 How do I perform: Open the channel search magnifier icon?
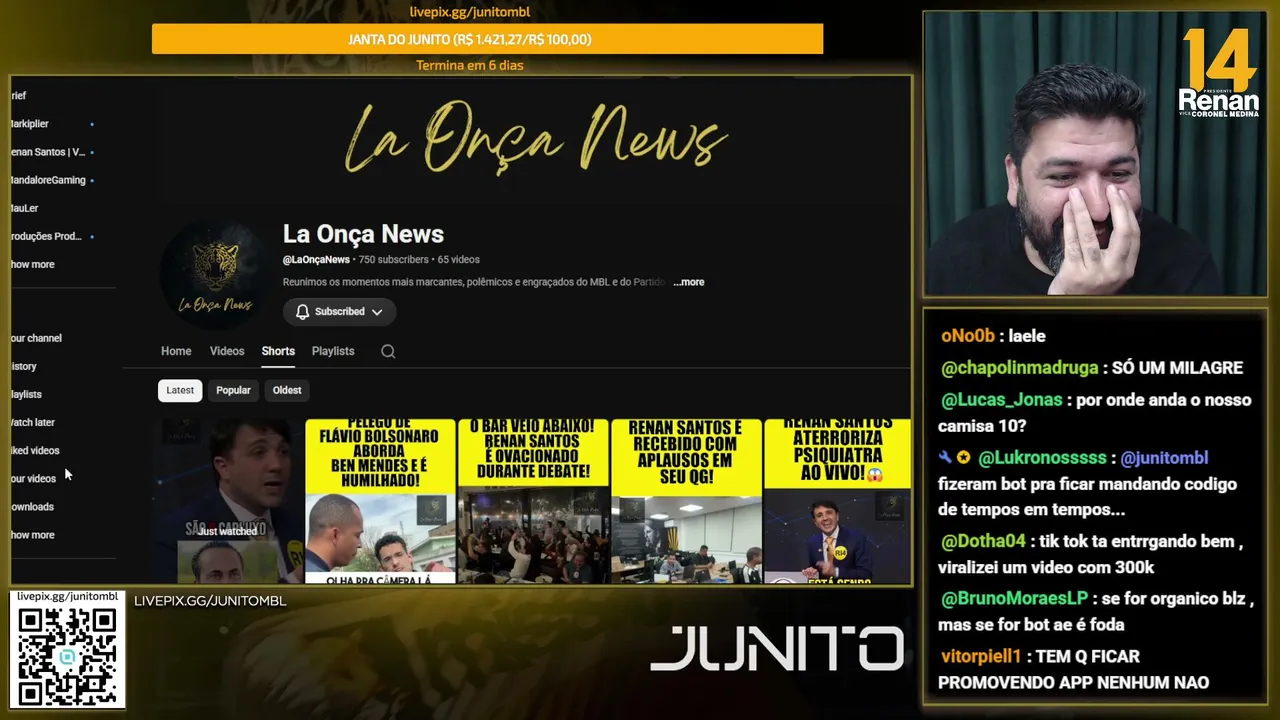tap(388, 351)
